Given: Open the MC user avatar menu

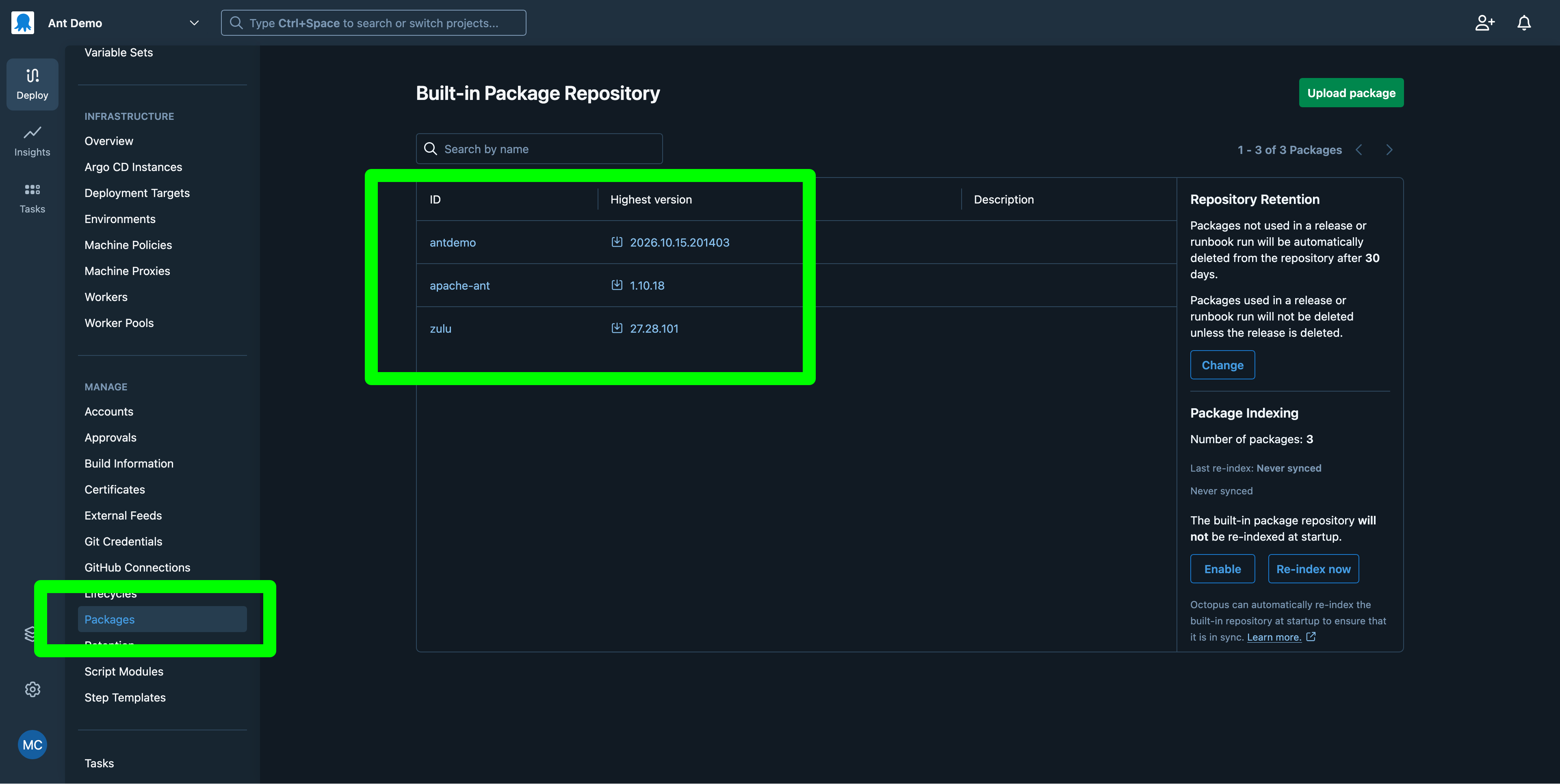Looking at the screenshot, I should [x=32, y=745].
